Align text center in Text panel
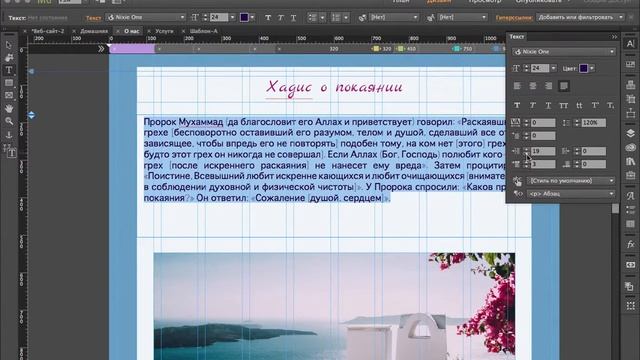This screenshot has width=640, height=360. [533, 86]
